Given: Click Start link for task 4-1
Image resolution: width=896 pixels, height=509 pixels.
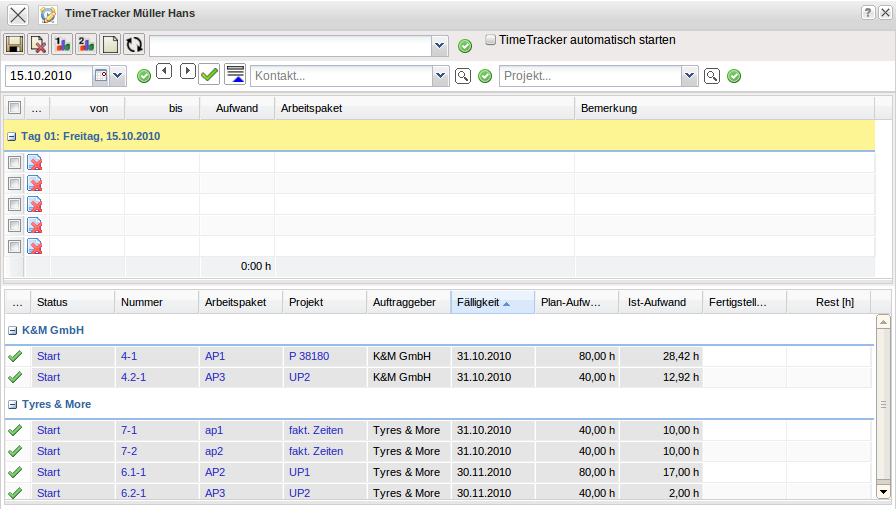Looking at the screenshot, I should pos(48,355).
